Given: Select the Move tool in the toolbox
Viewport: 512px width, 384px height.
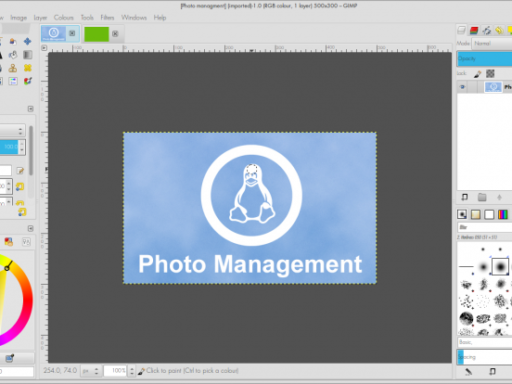Looking at the screenshot, I should [27, 41].
